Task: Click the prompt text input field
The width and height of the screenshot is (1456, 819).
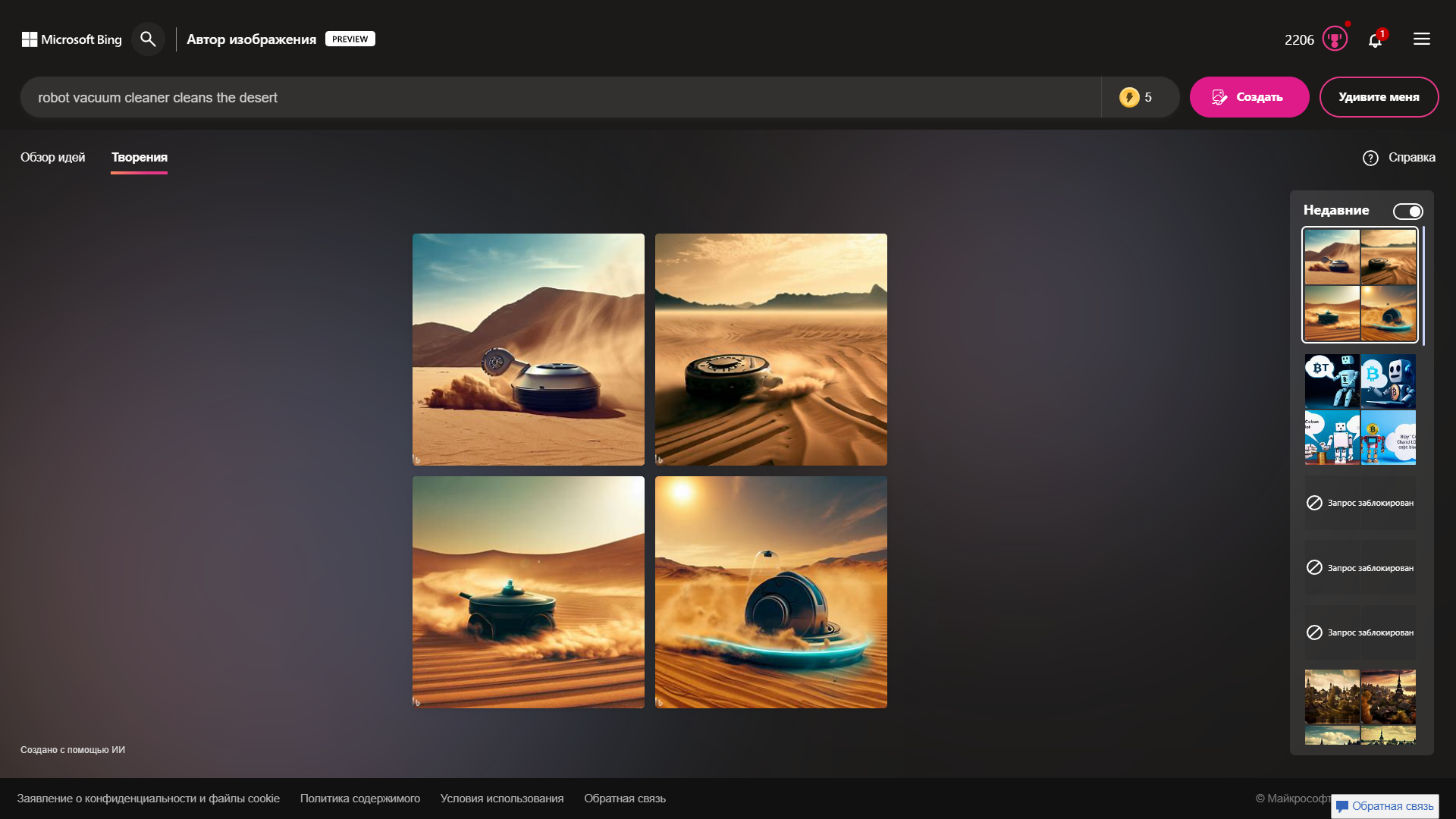Action: (561, 97)
